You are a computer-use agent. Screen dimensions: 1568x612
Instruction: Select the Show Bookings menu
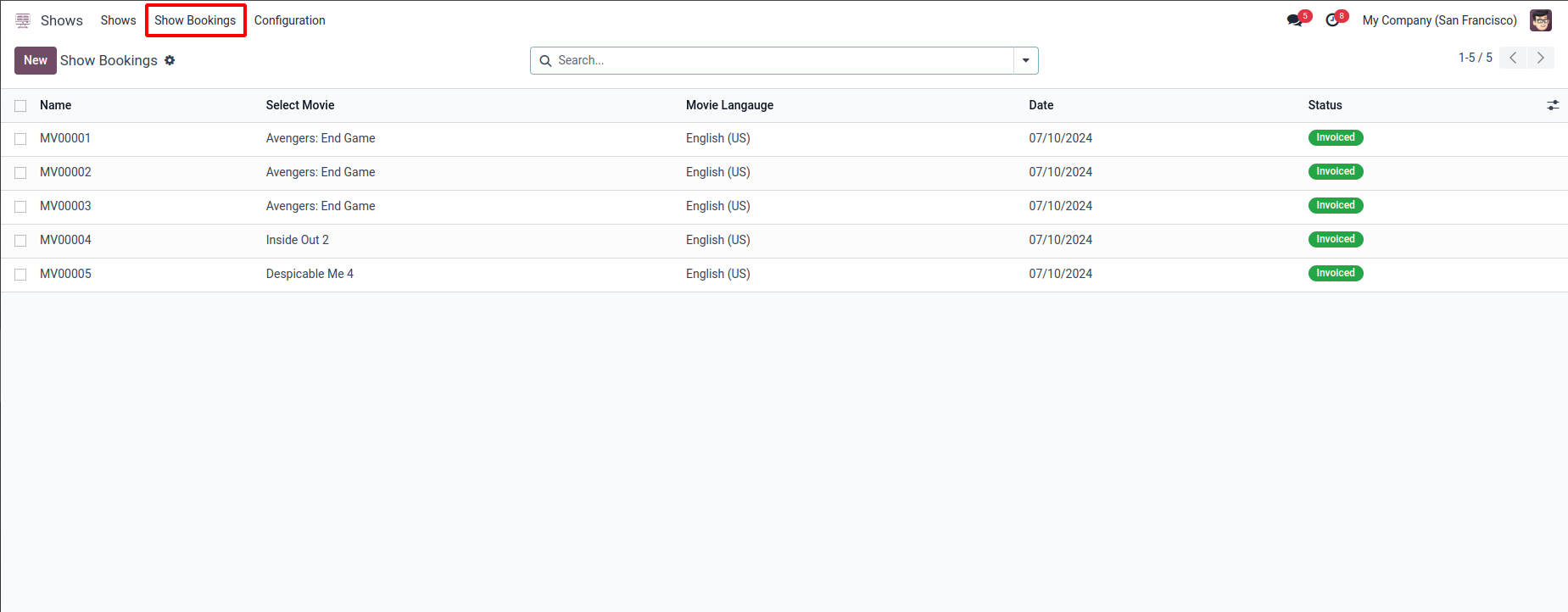(195, 20)
